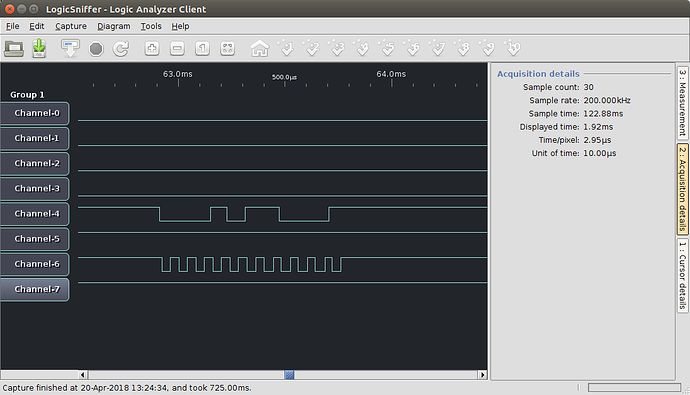Click the Sample count value 30
Viewport: 690px width, 395px height.
(x=588, y=87)
